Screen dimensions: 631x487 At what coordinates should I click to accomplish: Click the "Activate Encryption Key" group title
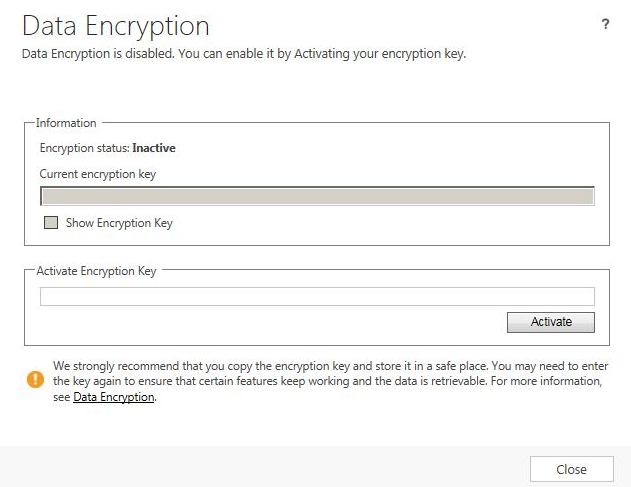click(x=96, y=270)
